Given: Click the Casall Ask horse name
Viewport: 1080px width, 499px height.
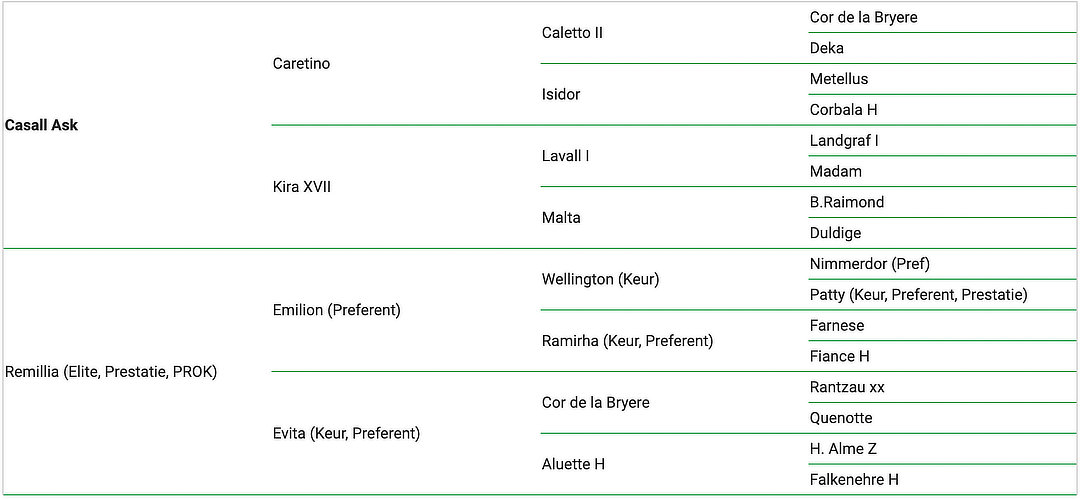Looking at the screenshot, I should [41, 125].
